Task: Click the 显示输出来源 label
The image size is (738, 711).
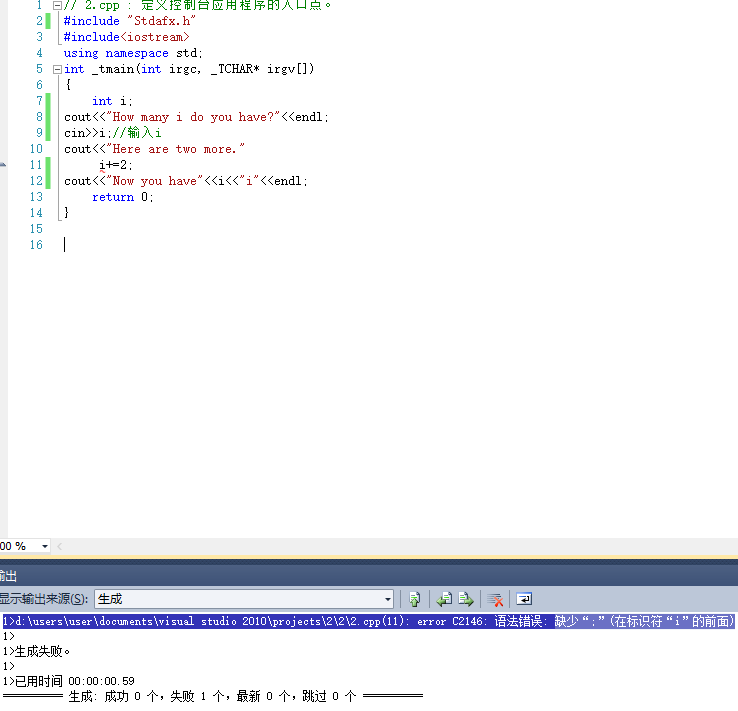Action: [x=44, y=599]
